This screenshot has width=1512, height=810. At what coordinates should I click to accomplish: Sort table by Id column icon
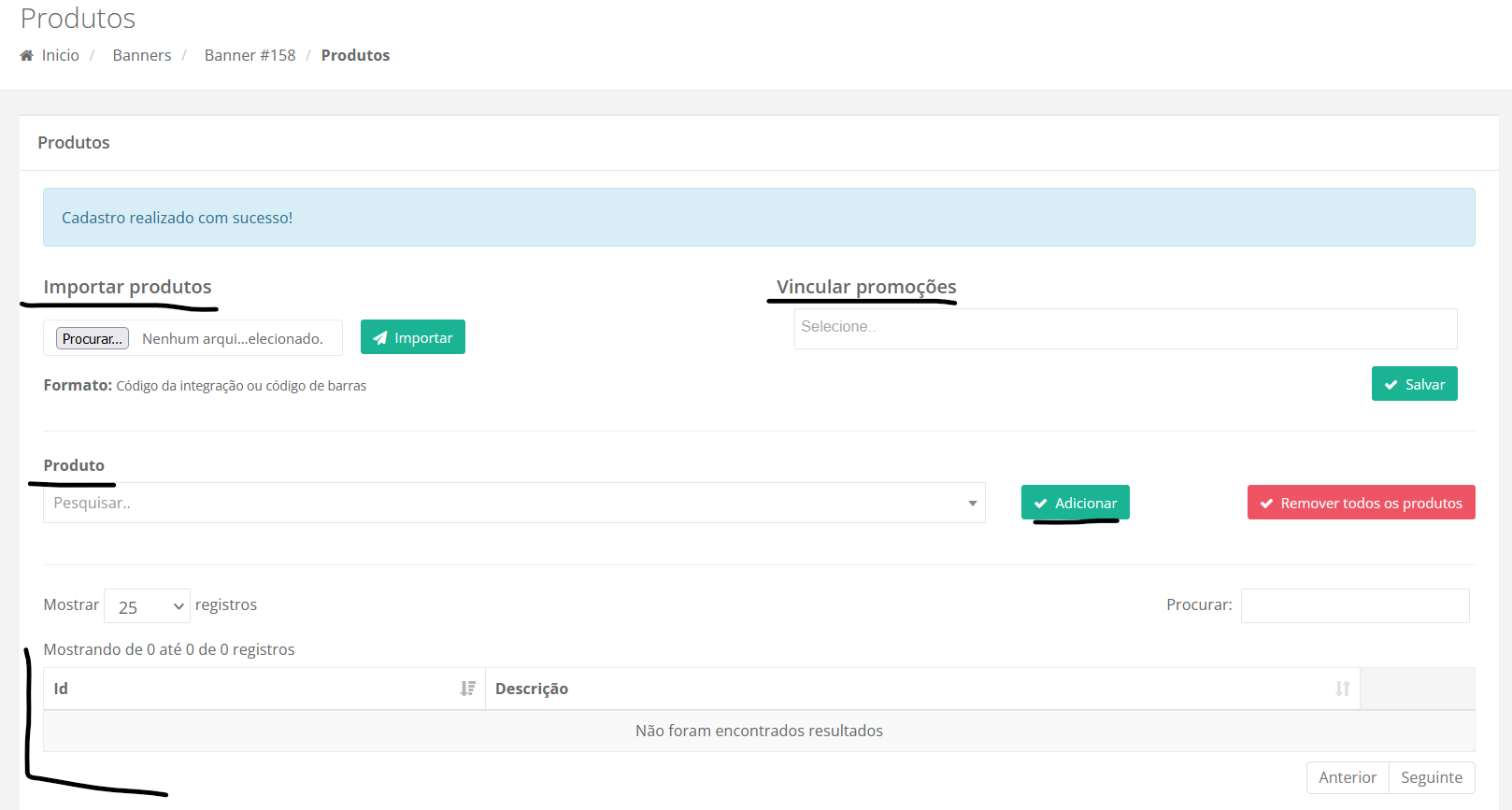click(467, 689)
